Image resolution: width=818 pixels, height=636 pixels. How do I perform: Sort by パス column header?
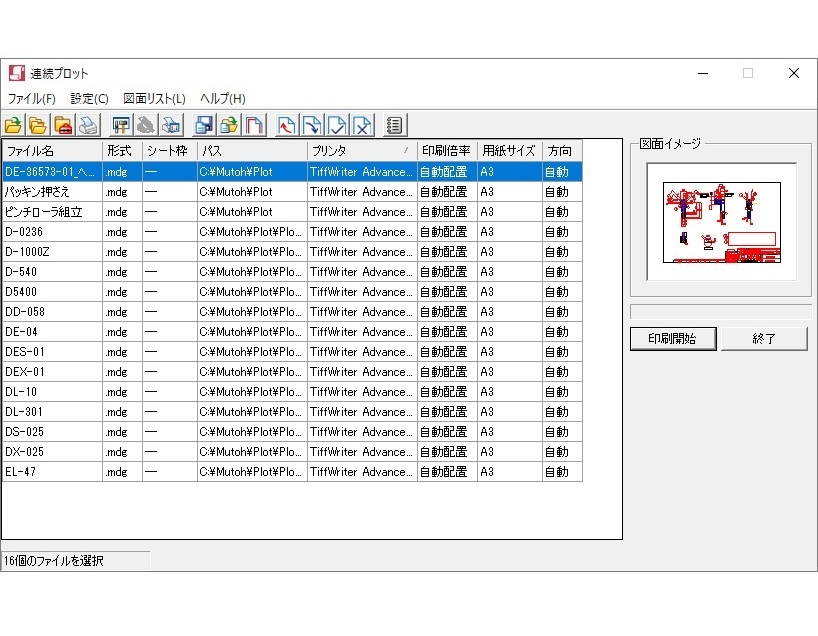coord(252,151)
